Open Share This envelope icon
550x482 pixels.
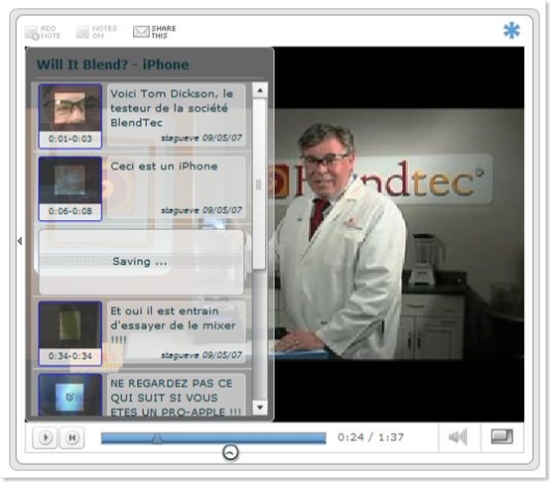pyautogui.click(x=141, y=32)
